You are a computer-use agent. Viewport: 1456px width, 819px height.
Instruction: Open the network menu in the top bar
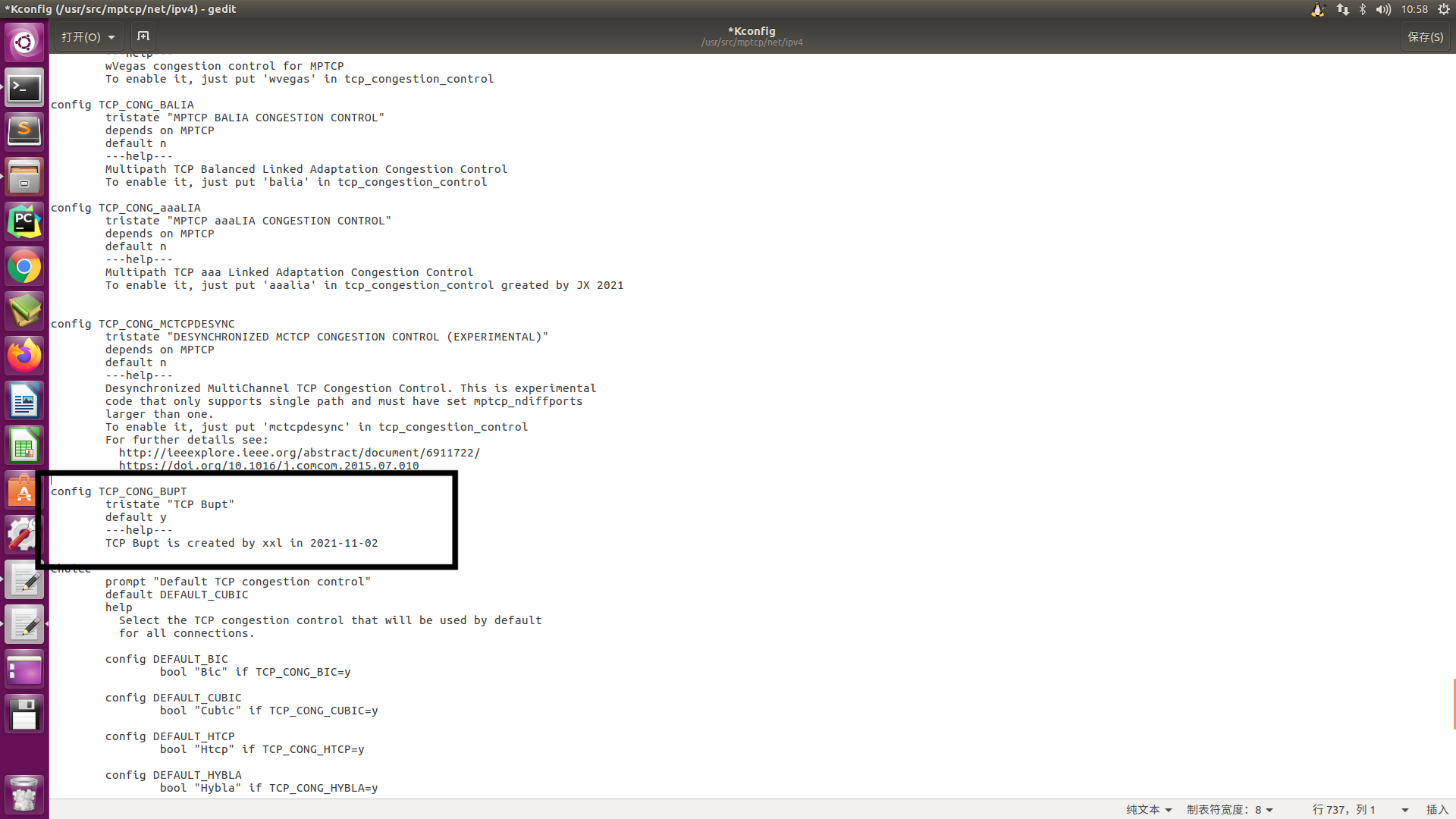pos(1342,9)
